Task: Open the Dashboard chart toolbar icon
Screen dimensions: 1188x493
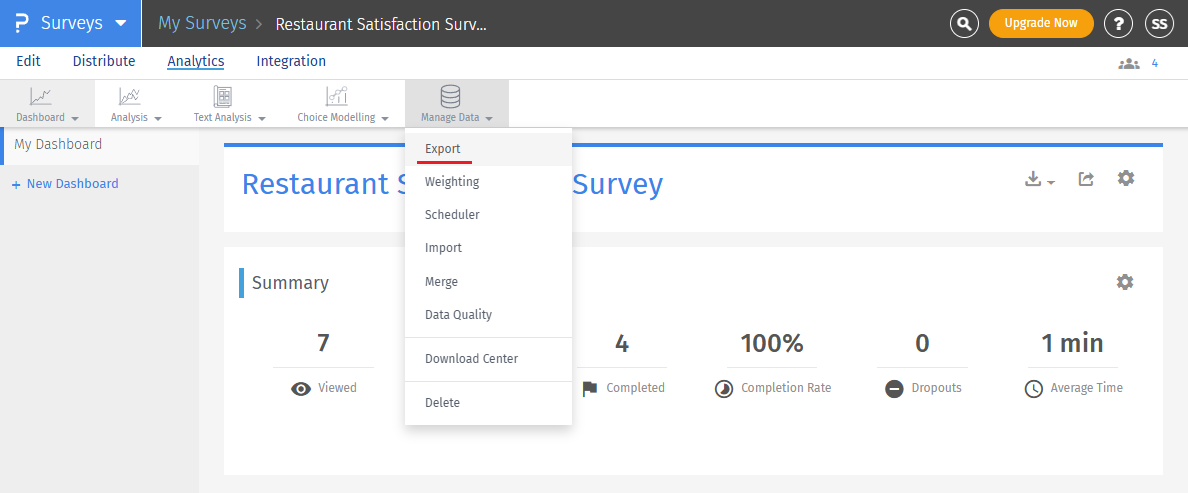Action: pos(41,97)
